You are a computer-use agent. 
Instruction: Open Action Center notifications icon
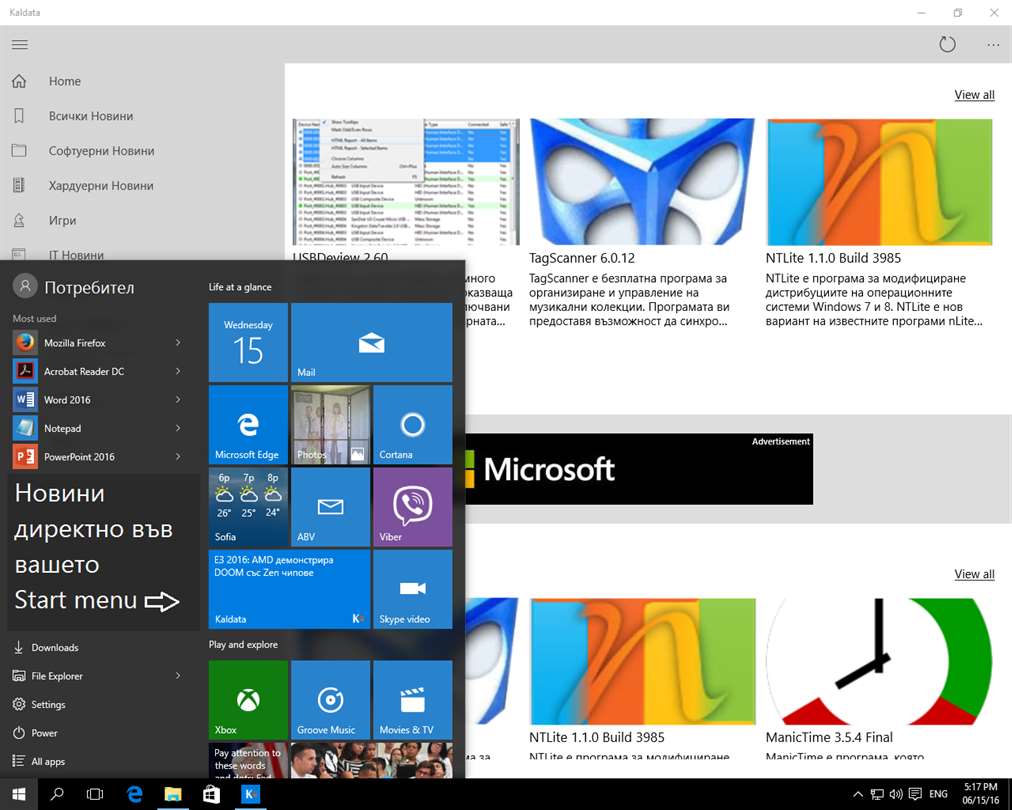pyautogui.click(x=915, y=794)
